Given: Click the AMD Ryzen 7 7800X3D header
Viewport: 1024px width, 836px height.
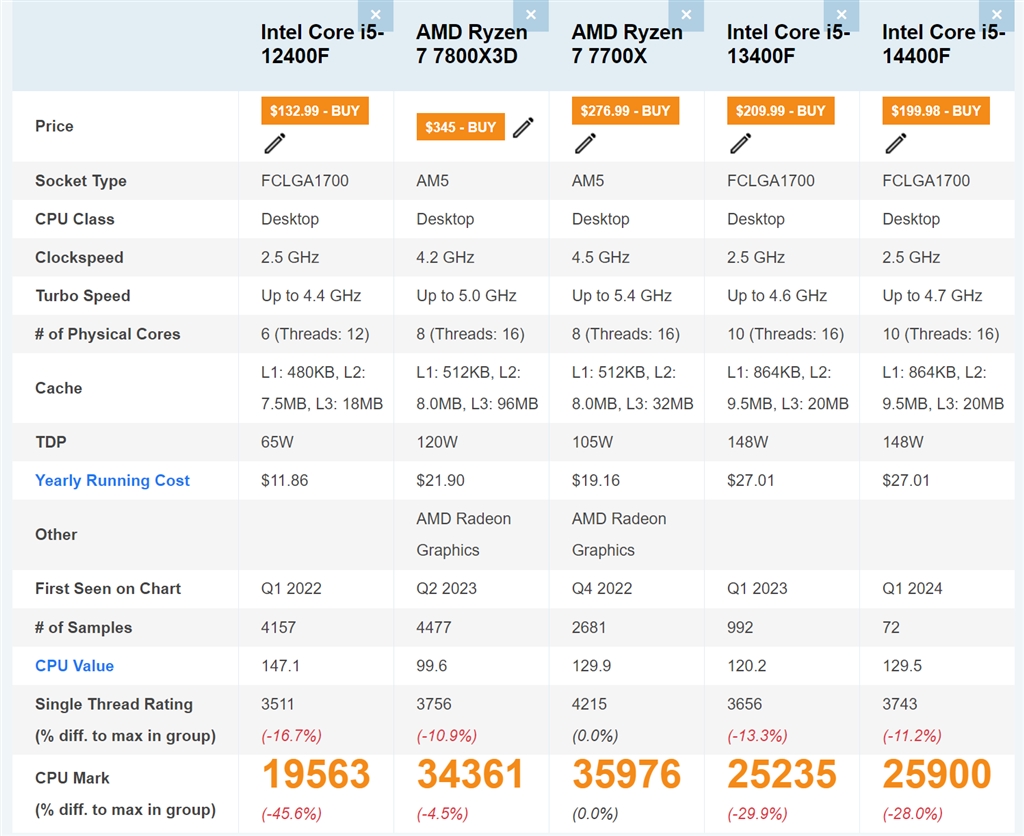Looking at the screenshot, I should [x=471, y=44].
